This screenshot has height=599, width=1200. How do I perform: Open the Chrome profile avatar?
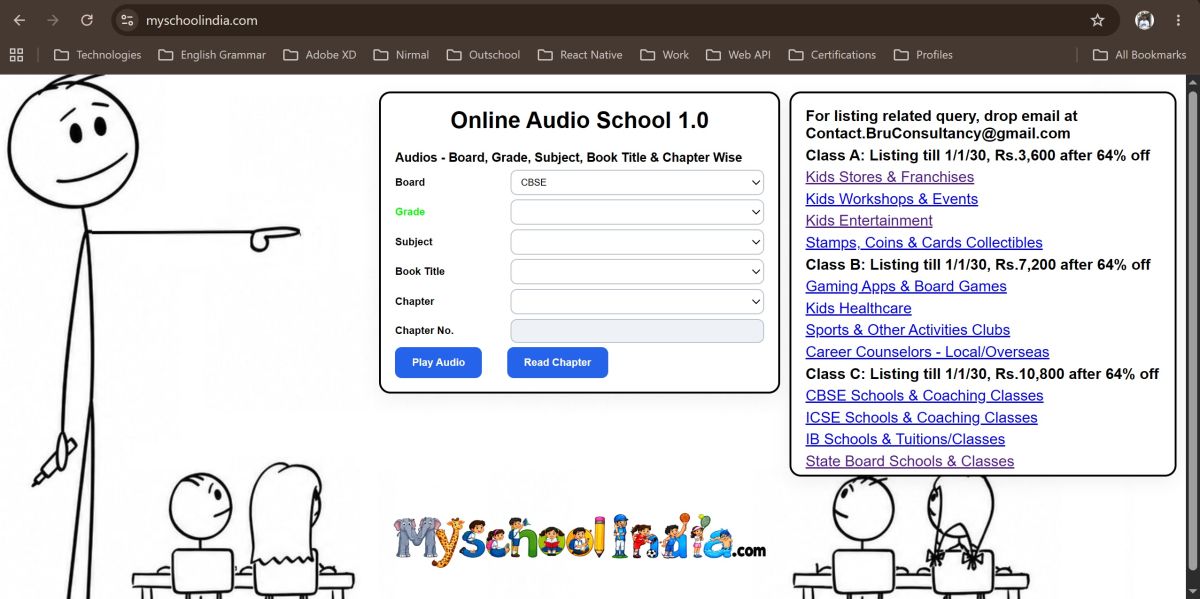[x=1145, y=20]
